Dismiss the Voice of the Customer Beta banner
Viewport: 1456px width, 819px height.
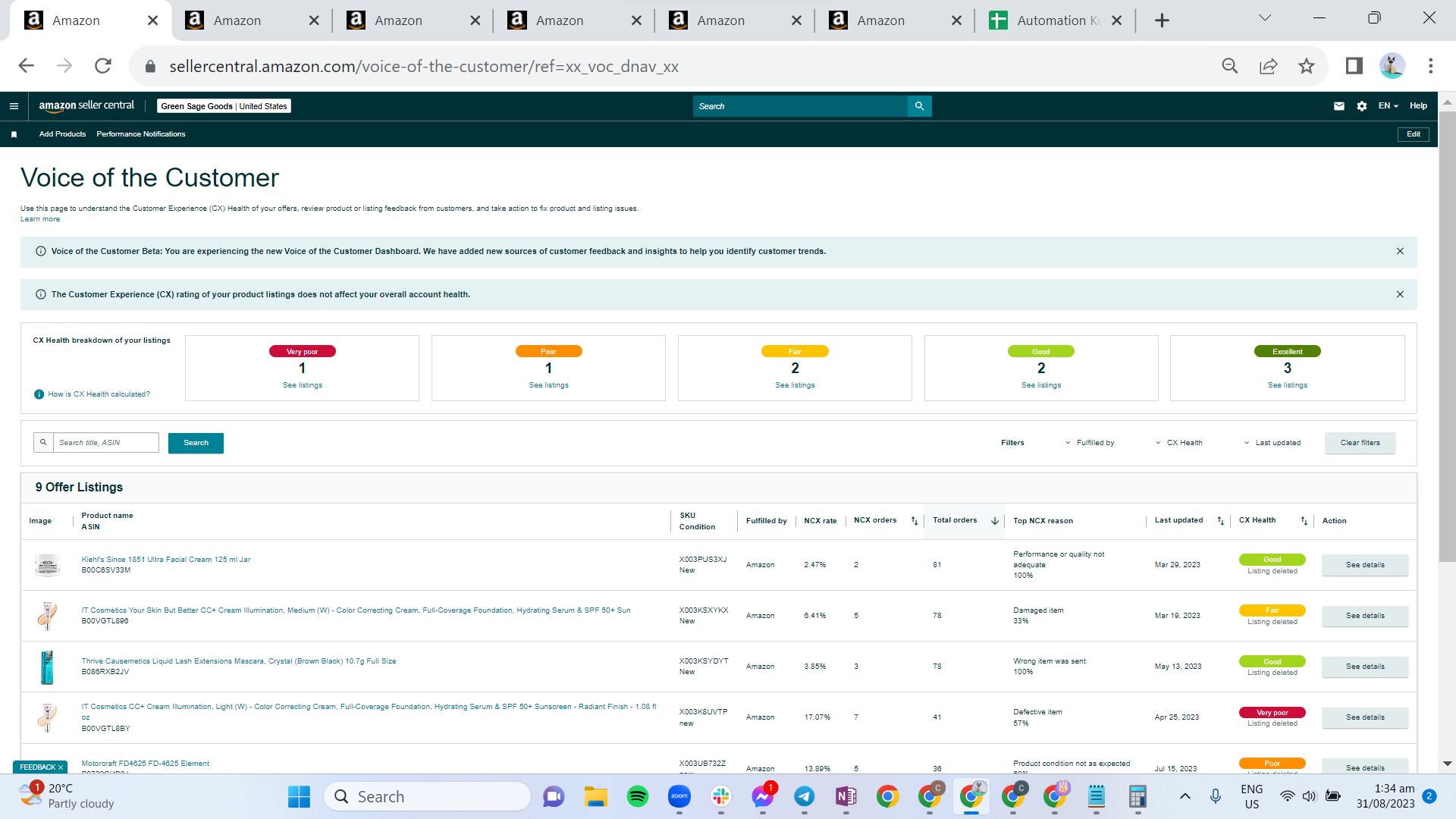1400,251
